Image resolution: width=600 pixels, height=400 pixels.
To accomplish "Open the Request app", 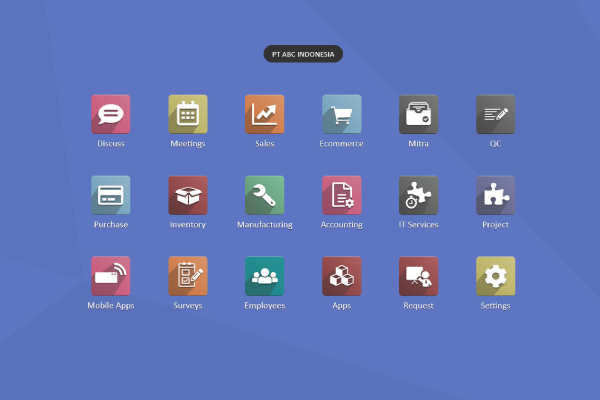I will pos(419,276).
